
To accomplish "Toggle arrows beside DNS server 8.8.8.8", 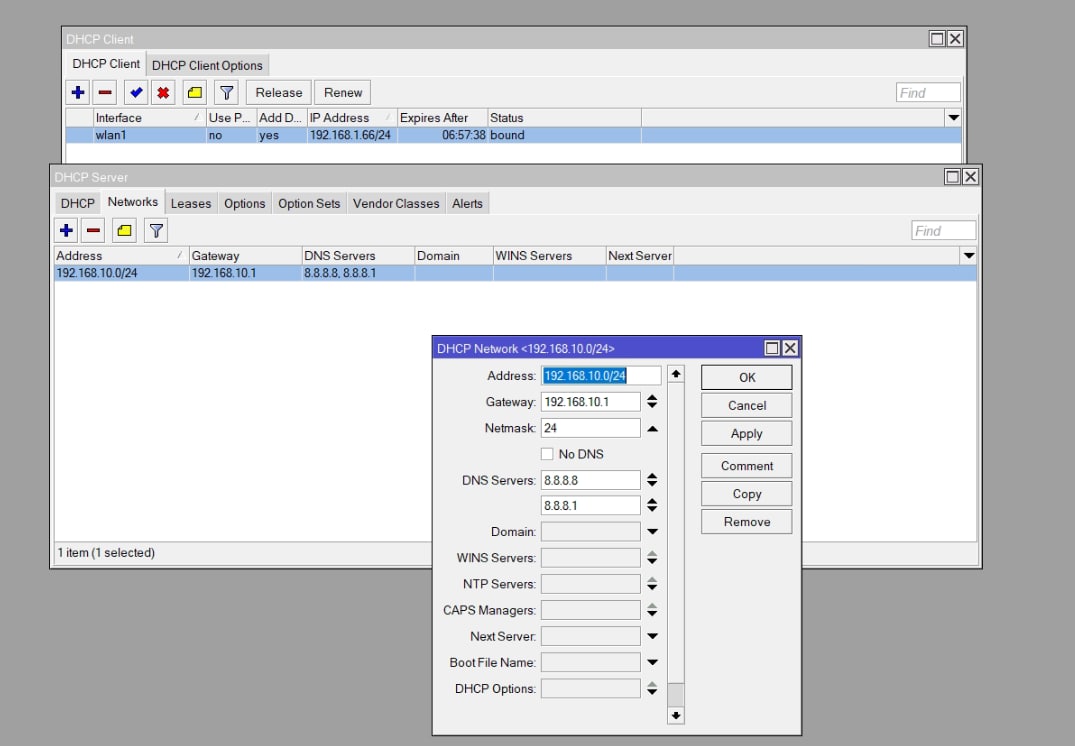I will [652, 480].
